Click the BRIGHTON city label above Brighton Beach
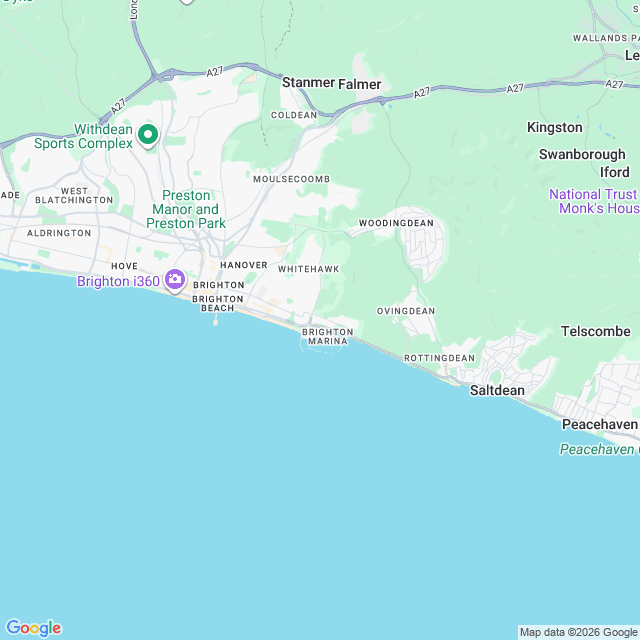640x640 pixels. click(x=219, y=285)
